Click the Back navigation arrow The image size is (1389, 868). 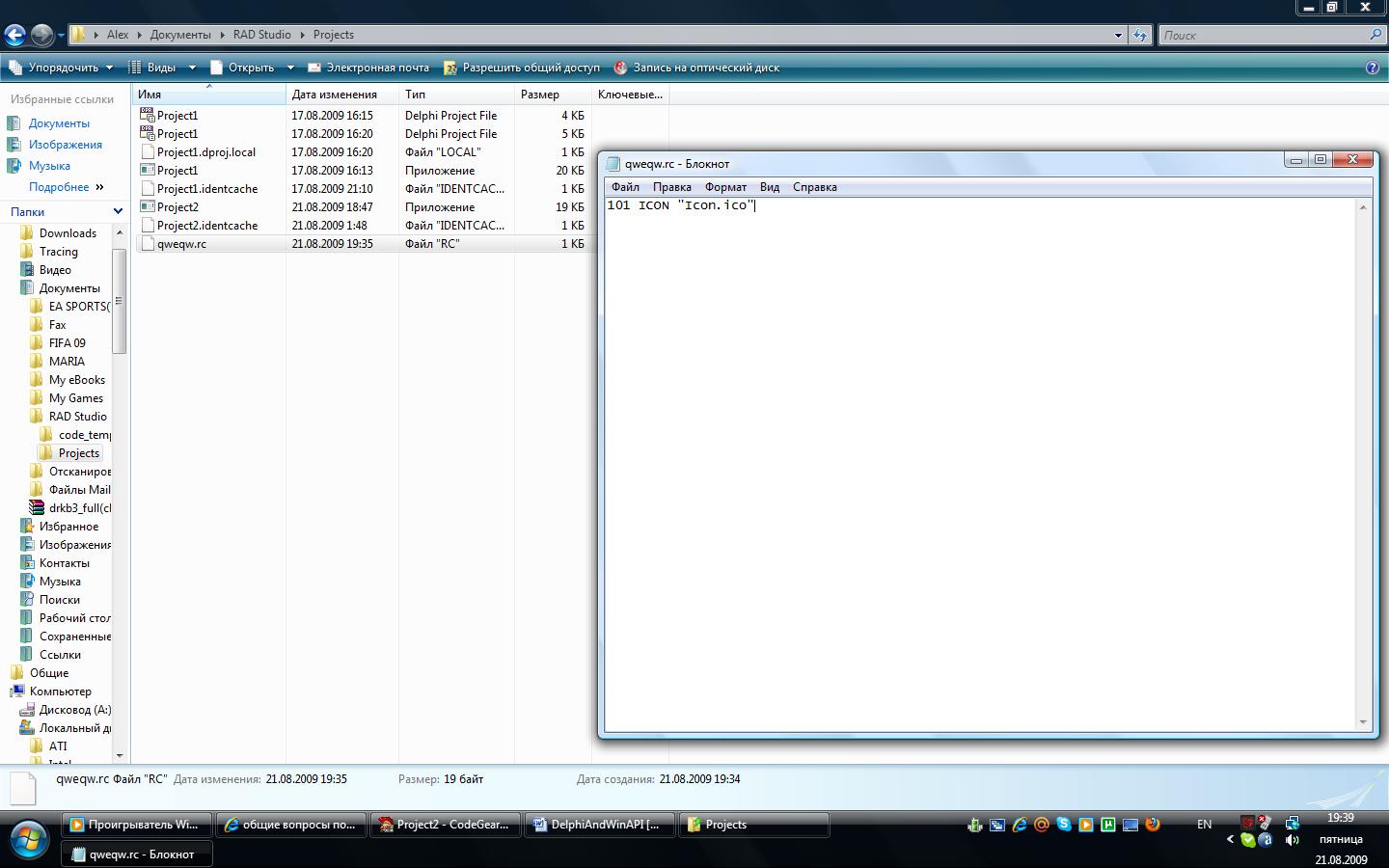click(x=14, y=36)
